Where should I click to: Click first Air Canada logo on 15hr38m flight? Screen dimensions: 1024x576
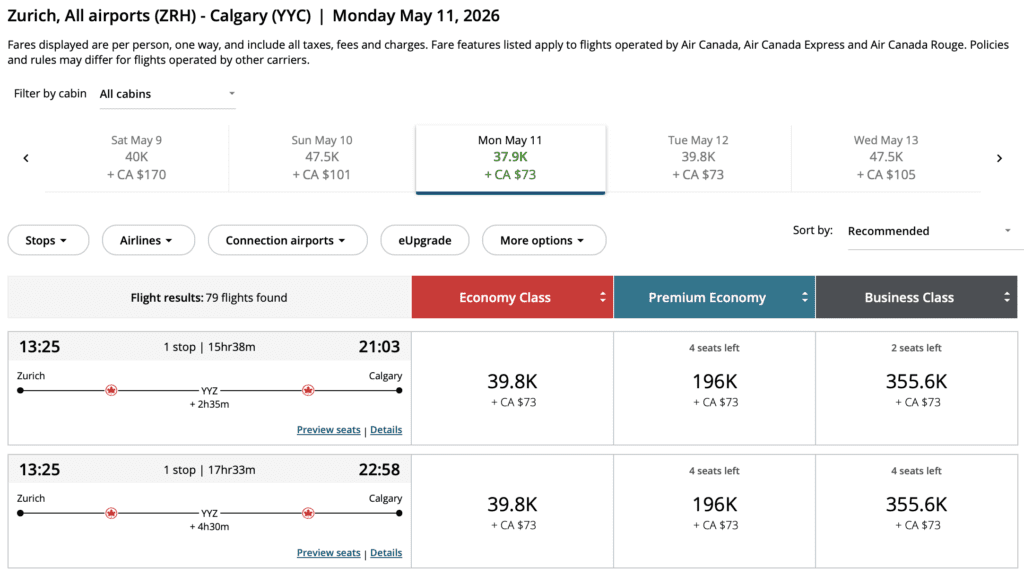(x=111, y=390)
